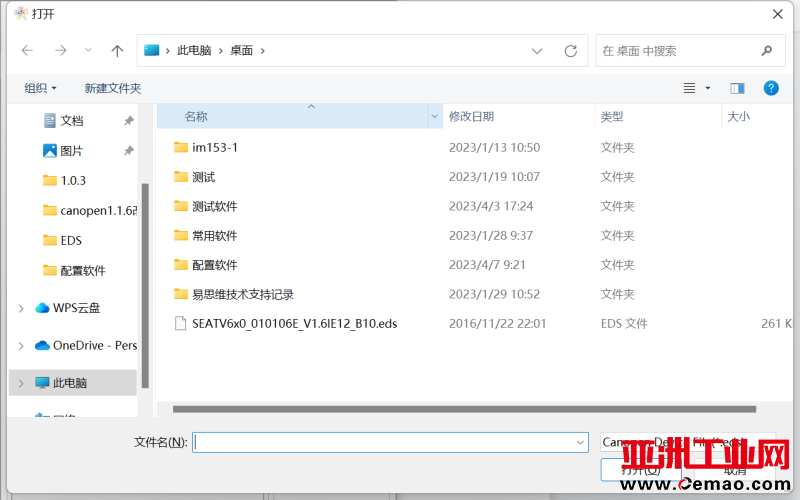Select 此电脑 in the address breadcrumb
Viewport: 800px width, 500px height.
pyautogui.click(x=194, y=51)
